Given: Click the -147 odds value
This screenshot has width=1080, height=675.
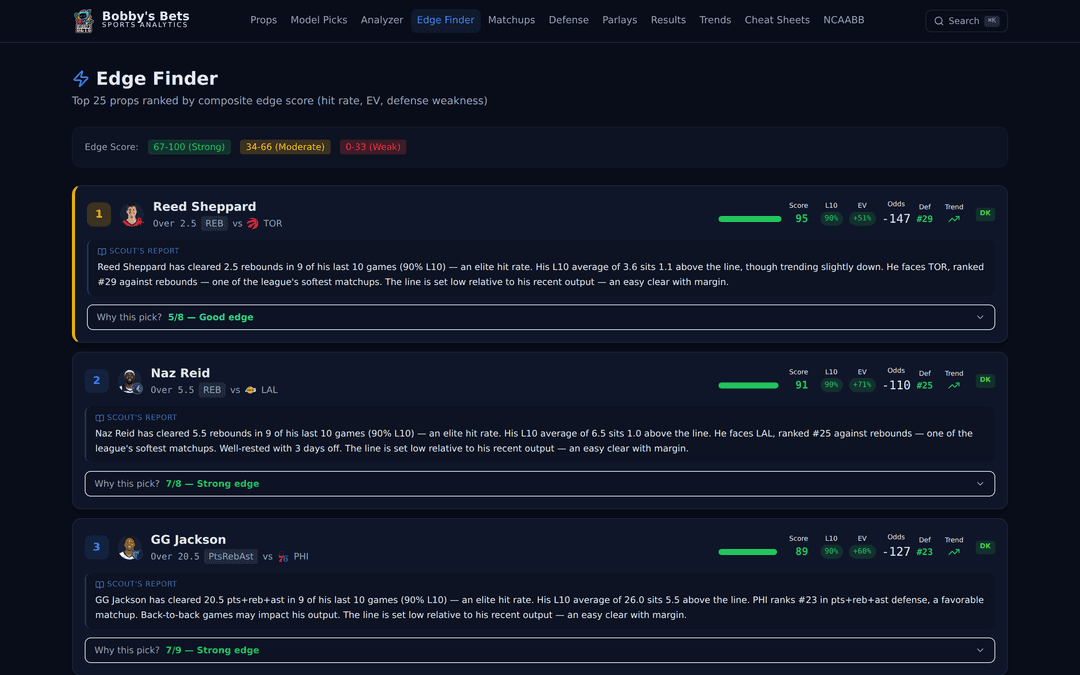Looking at the screenshot, I should point(897,219).
